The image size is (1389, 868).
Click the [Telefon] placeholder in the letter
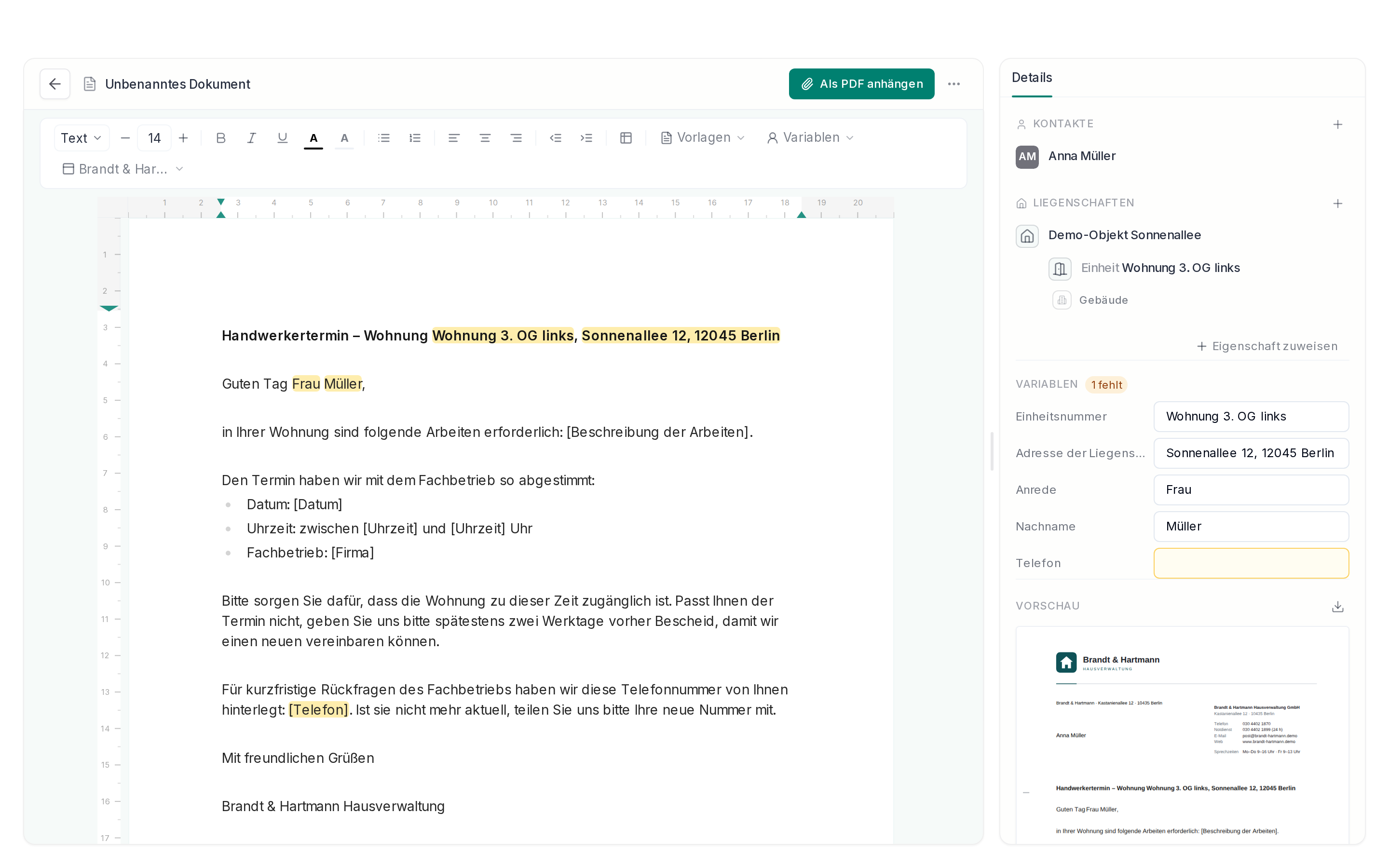[318, 709]
